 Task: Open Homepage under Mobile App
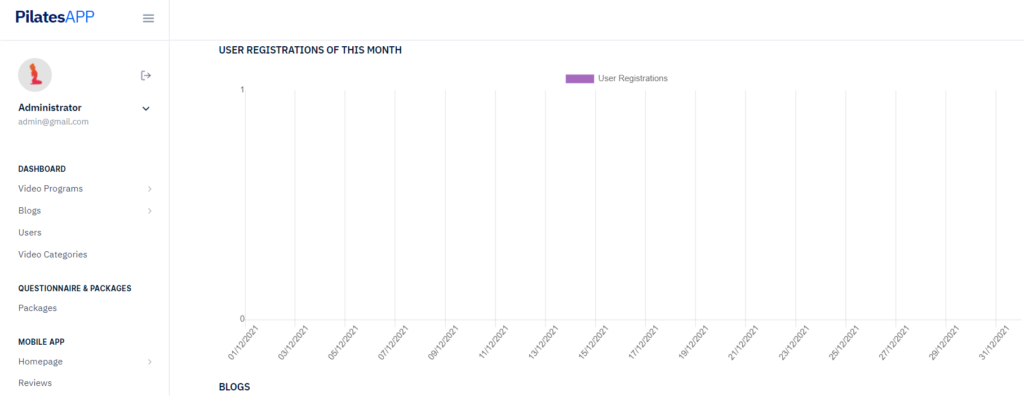(x=40, y=361)
